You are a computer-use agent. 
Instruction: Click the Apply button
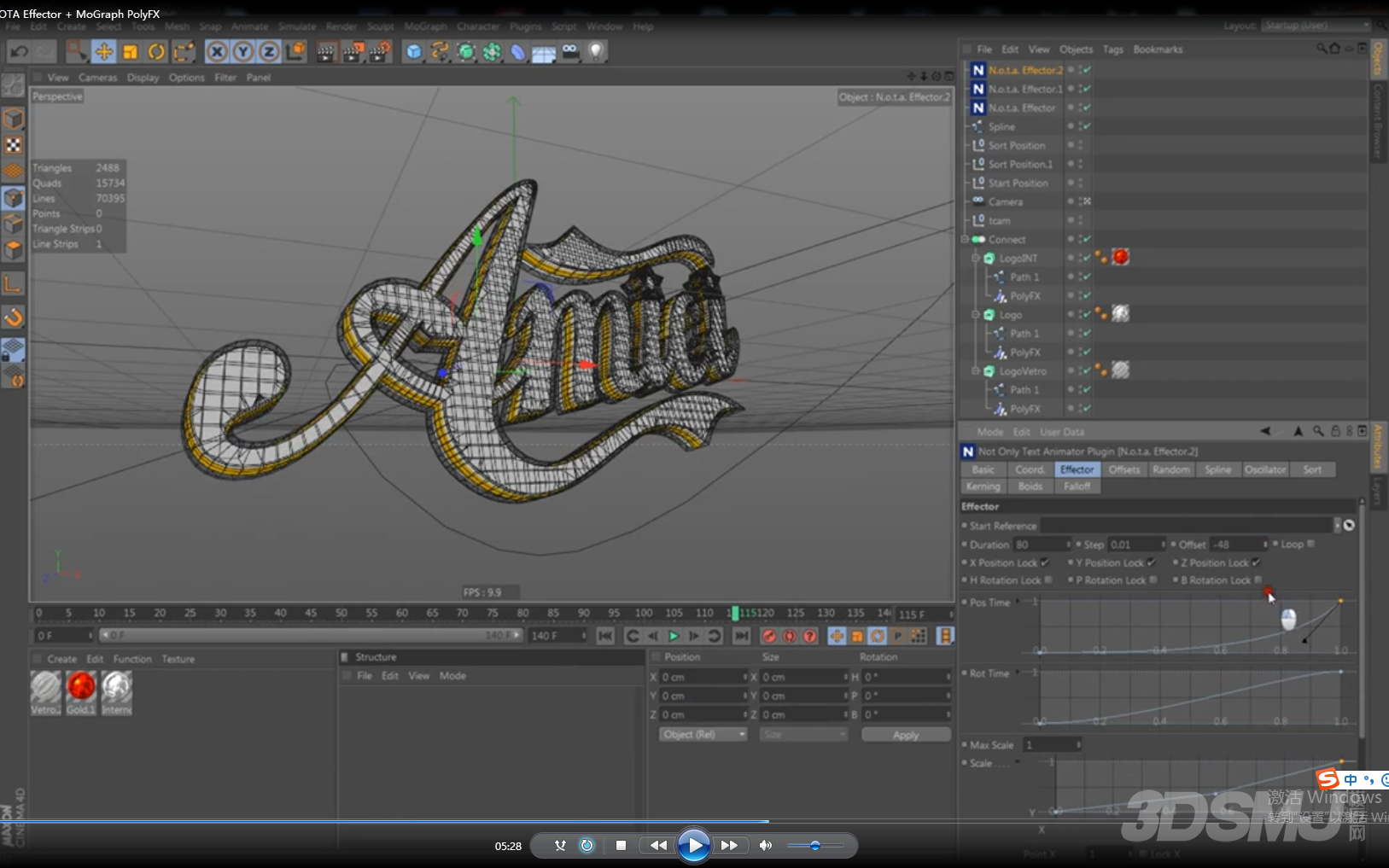[x=906, y=735]
